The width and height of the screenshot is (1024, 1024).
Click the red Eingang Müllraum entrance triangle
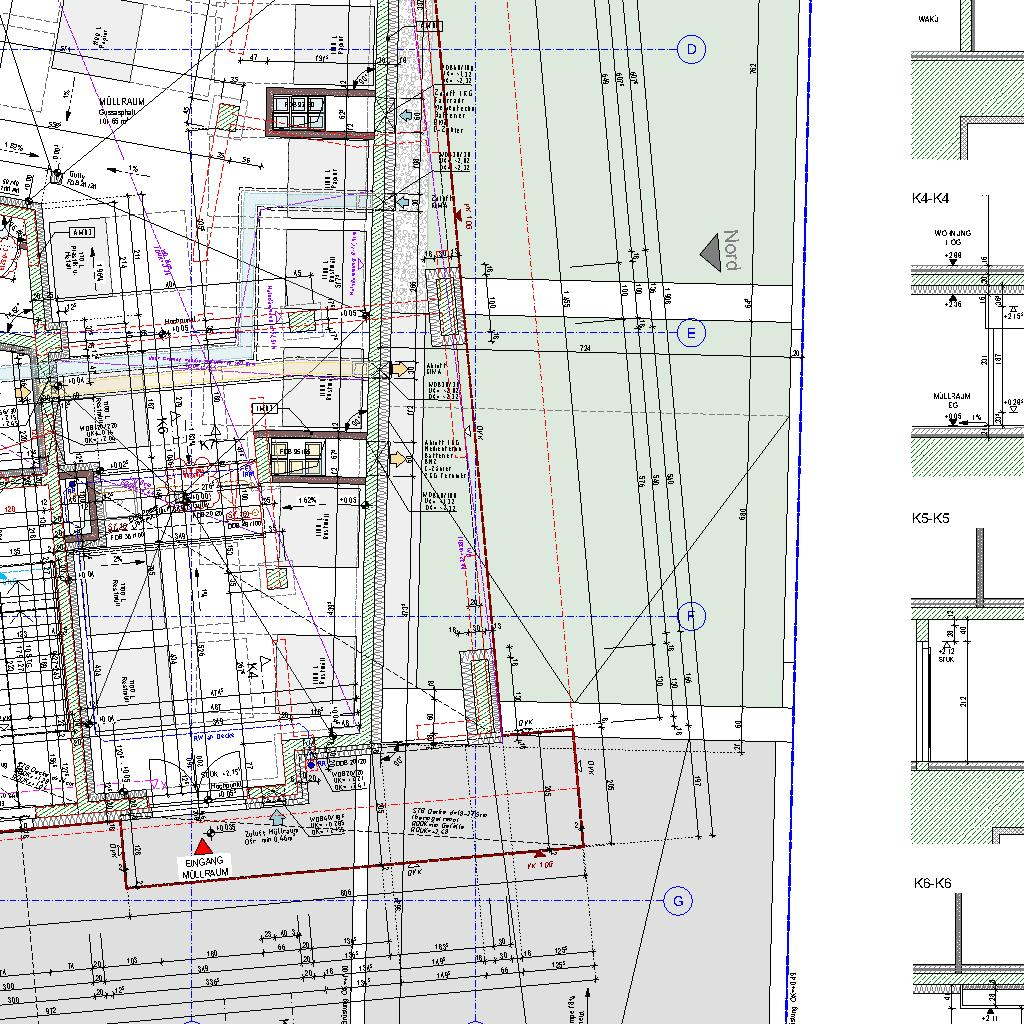tap(204, 846)
